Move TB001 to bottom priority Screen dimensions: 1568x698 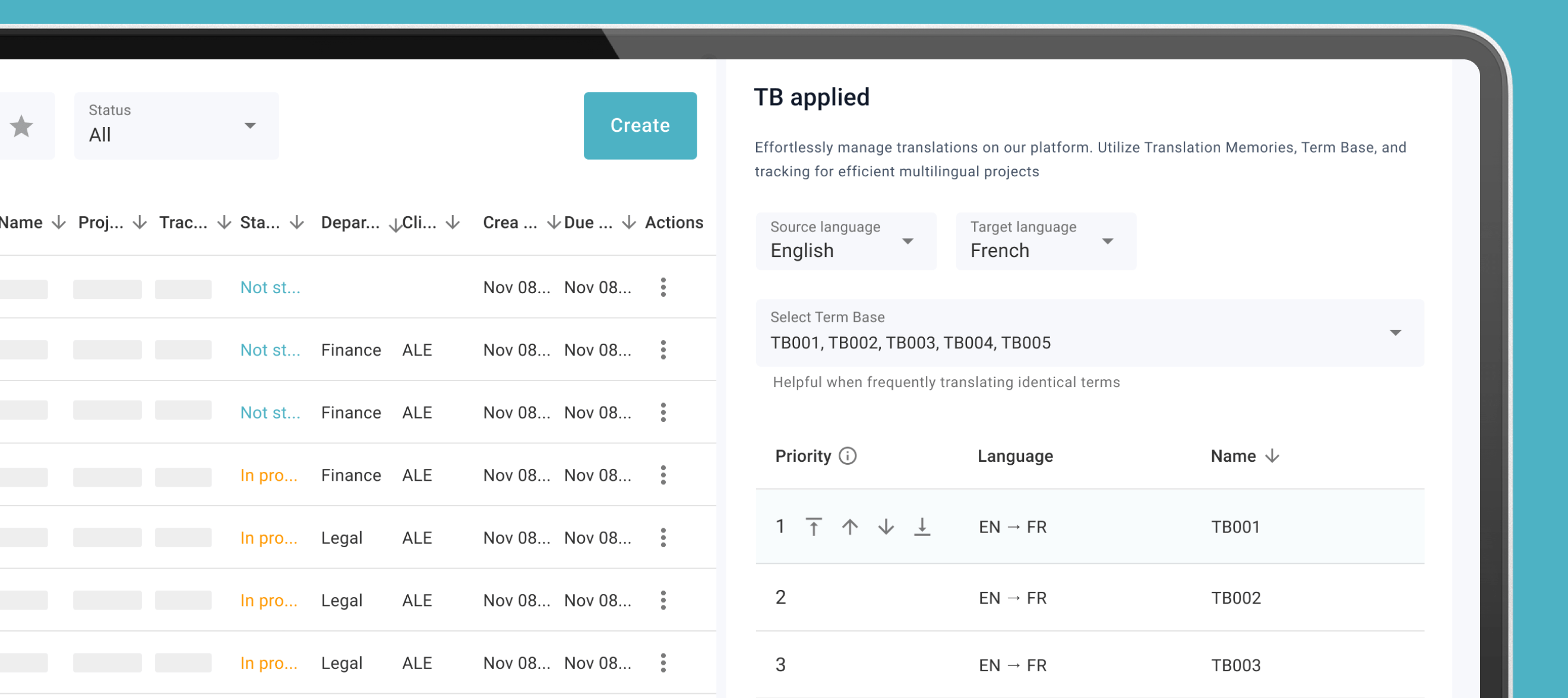[x=923, y=526]
